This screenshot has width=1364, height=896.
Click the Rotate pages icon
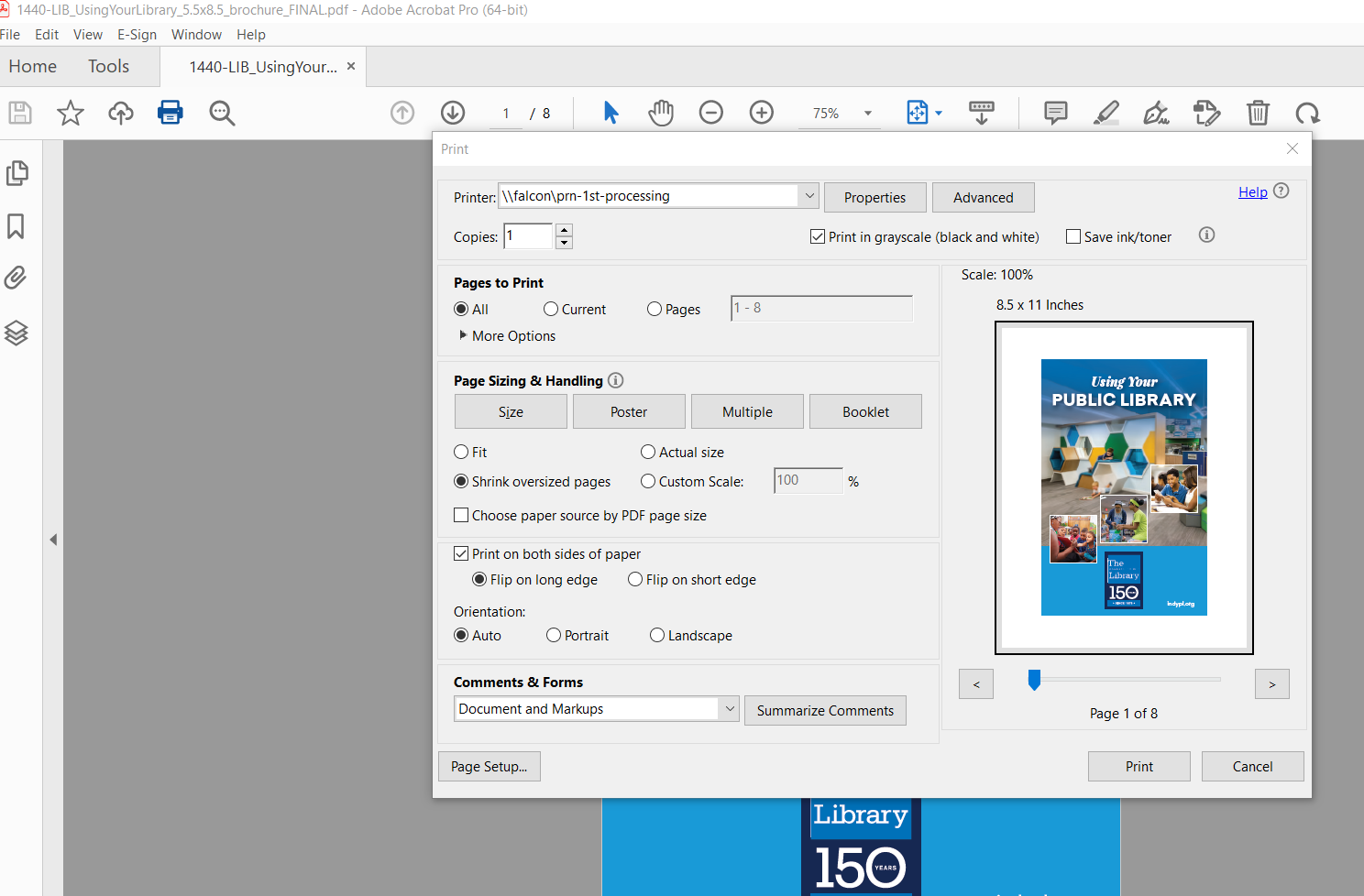1308,113
